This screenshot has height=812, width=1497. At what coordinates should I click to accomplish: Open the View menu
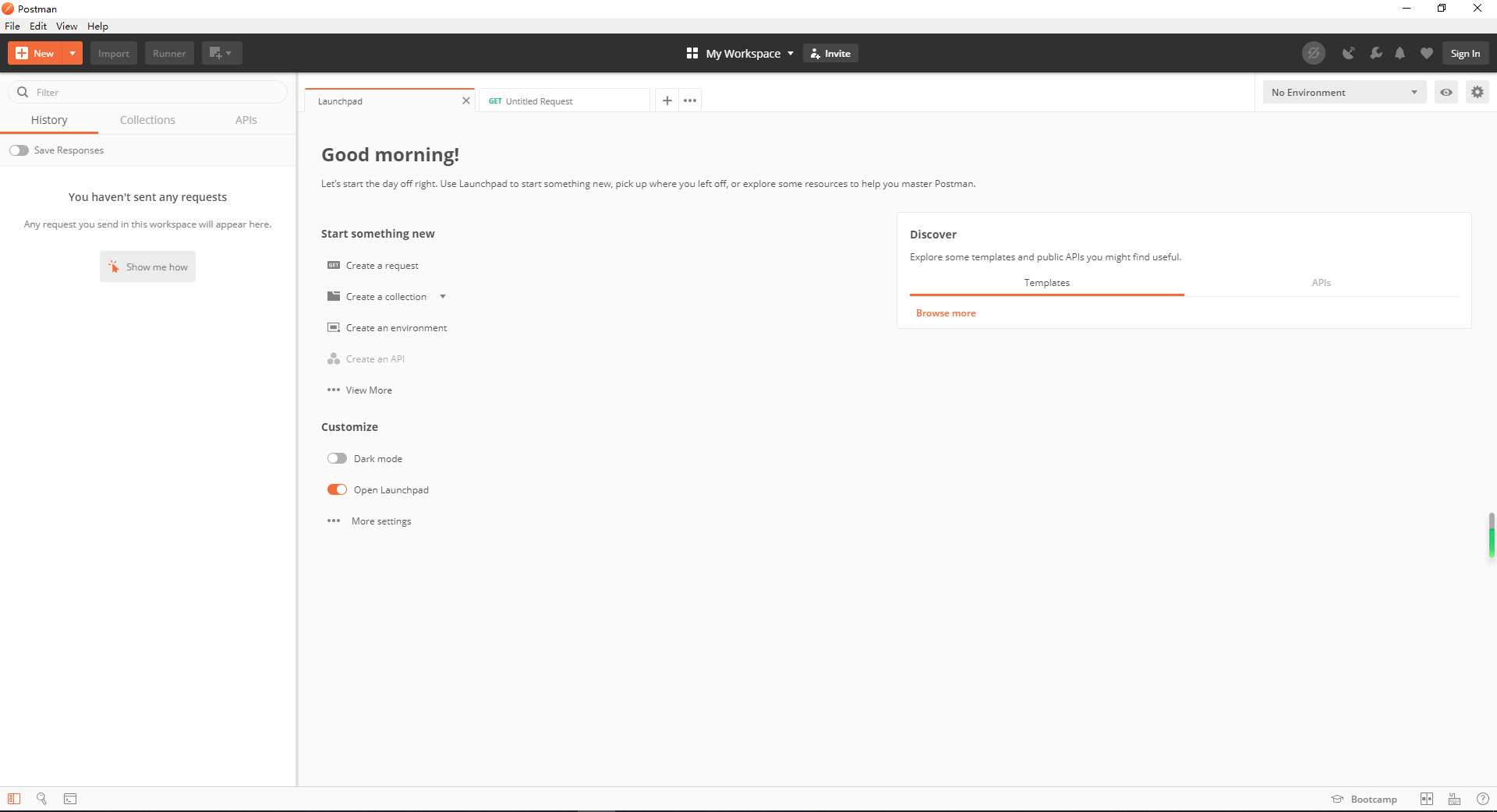tap(67, 26)
